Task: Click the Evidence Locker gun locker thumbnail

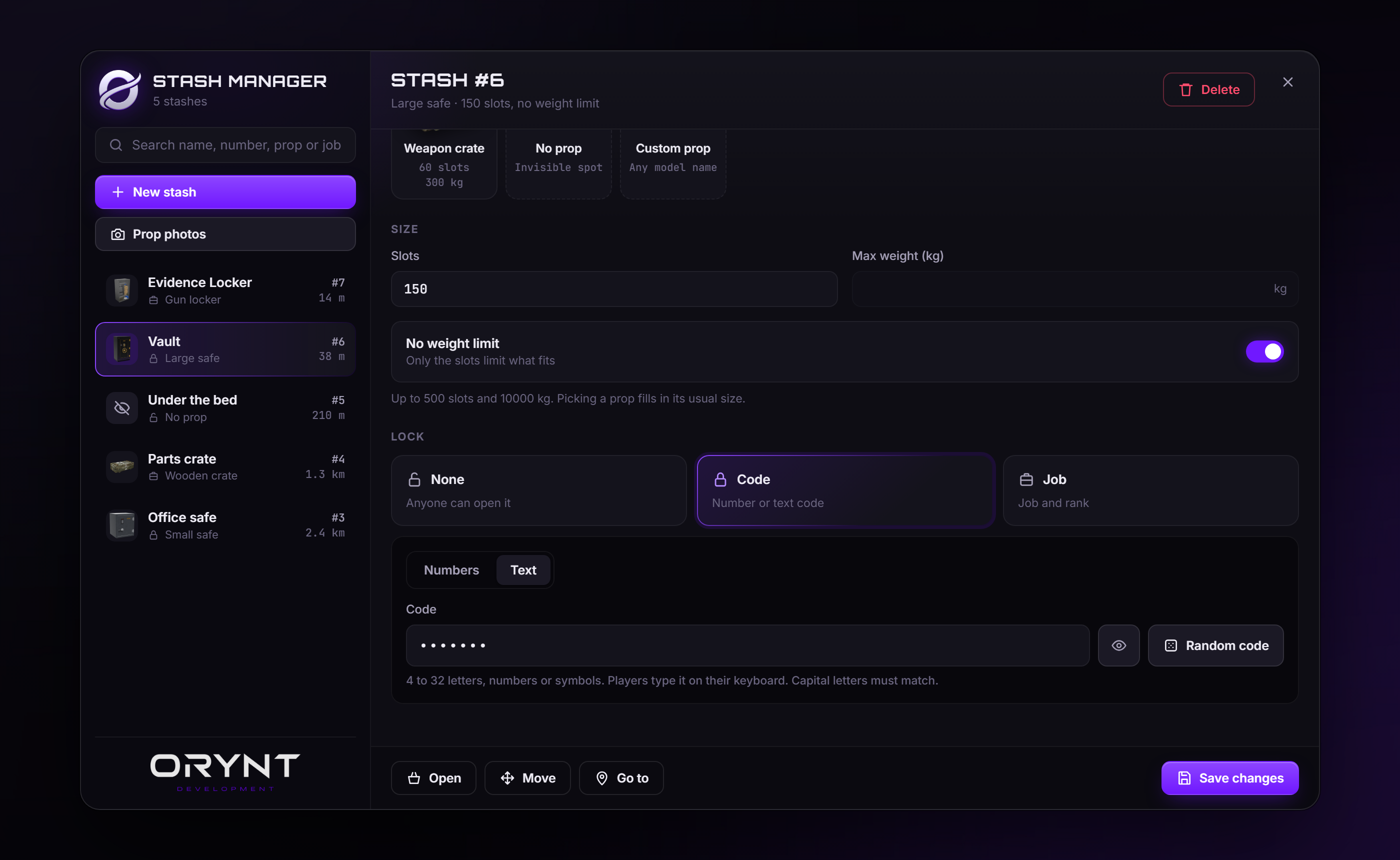Action: pyautogui.click(x=122, y=290)
